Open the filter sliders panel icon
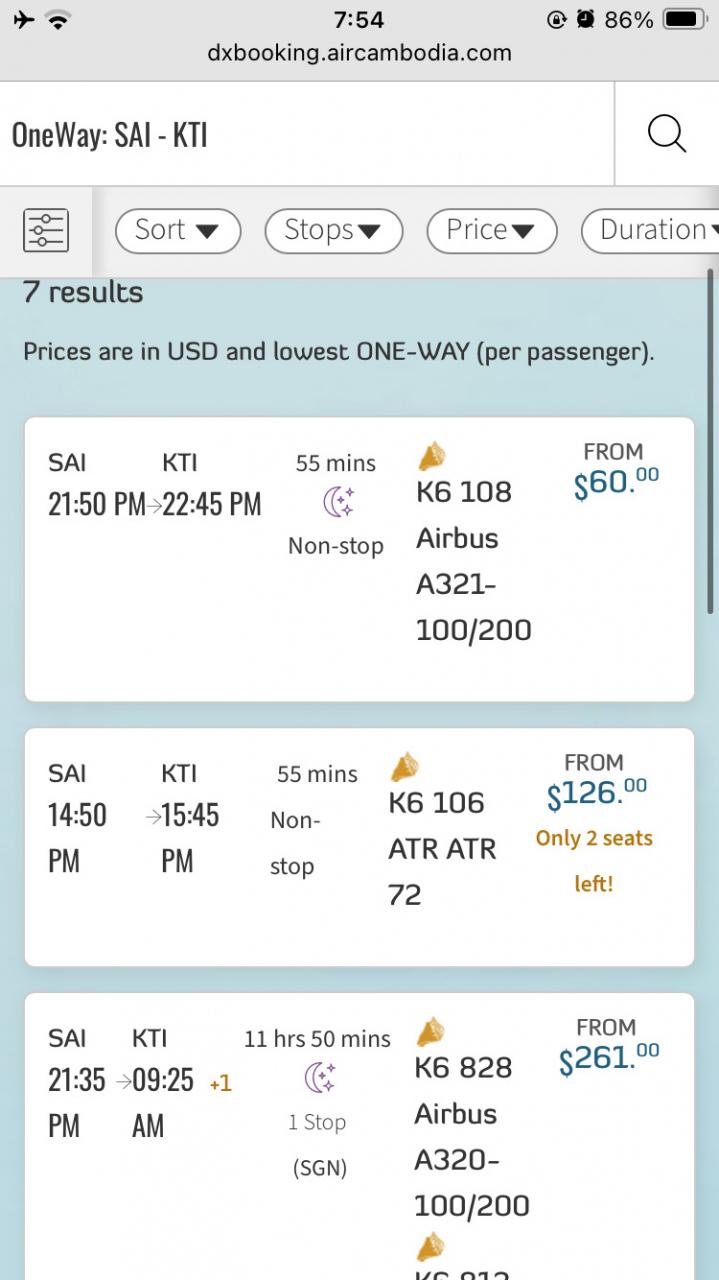719x1280 pixels. pyautogui.click(x=46, y=230)
